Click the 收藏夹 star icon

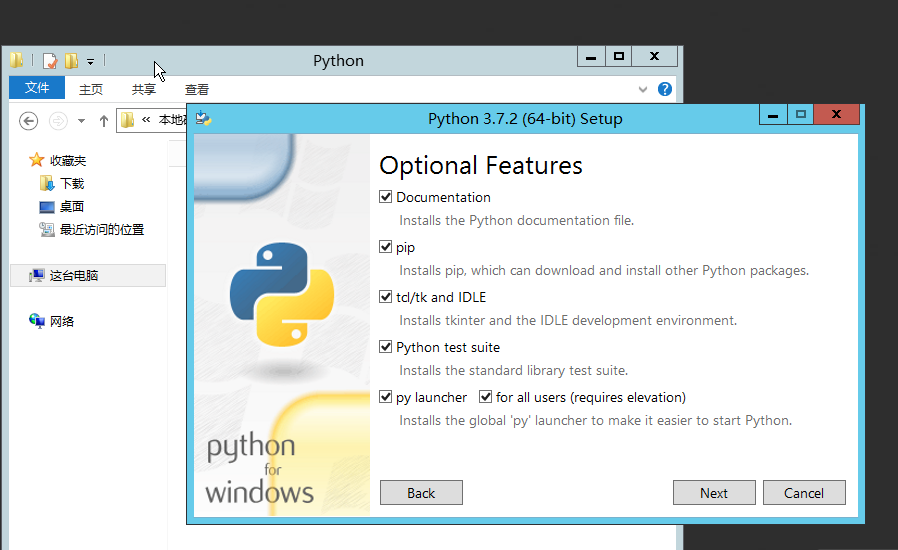click(37, 160)
